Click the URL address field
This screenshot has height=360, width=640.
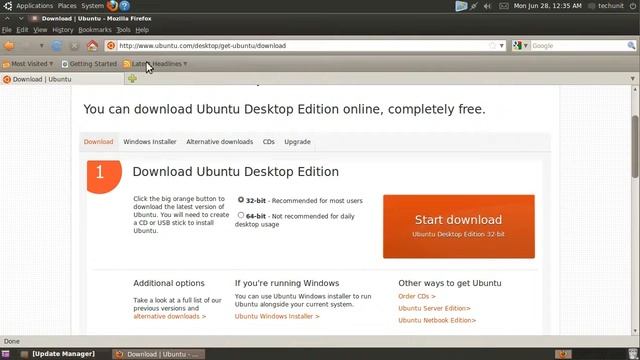302,46
